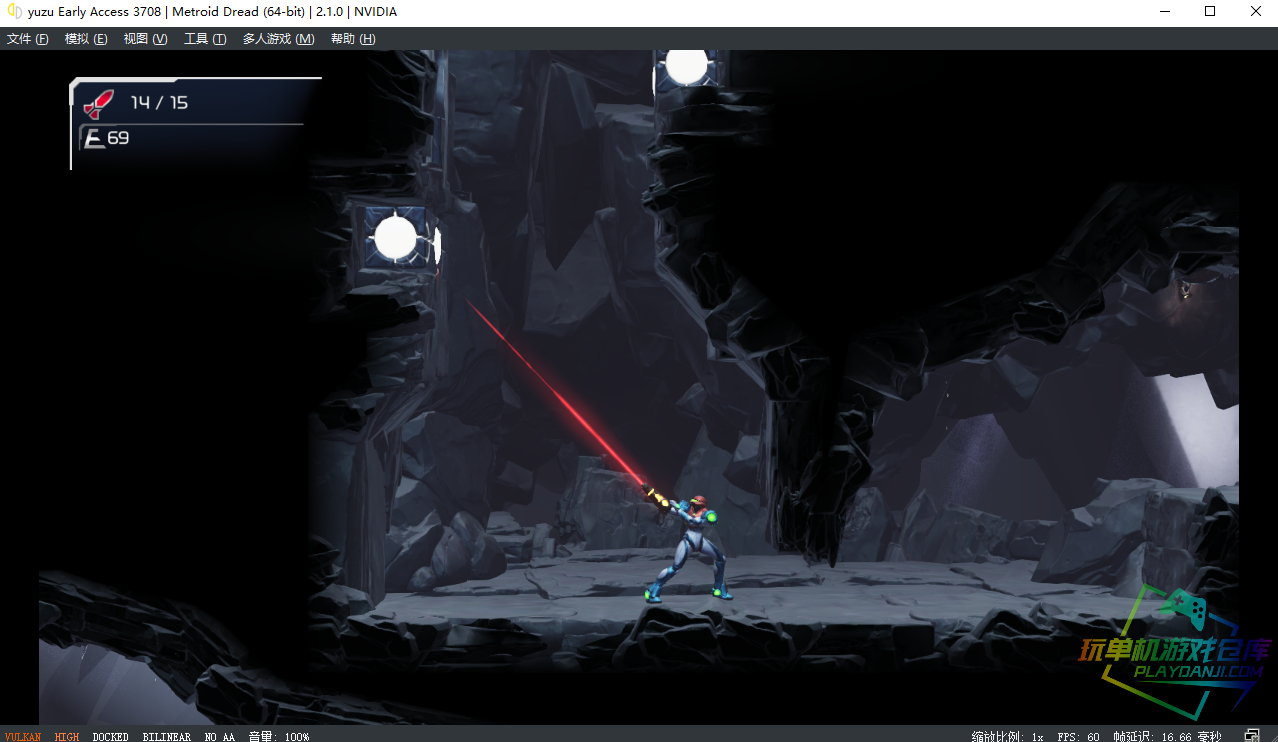Open the BILINEAR filter selector

tap(166, 737)
